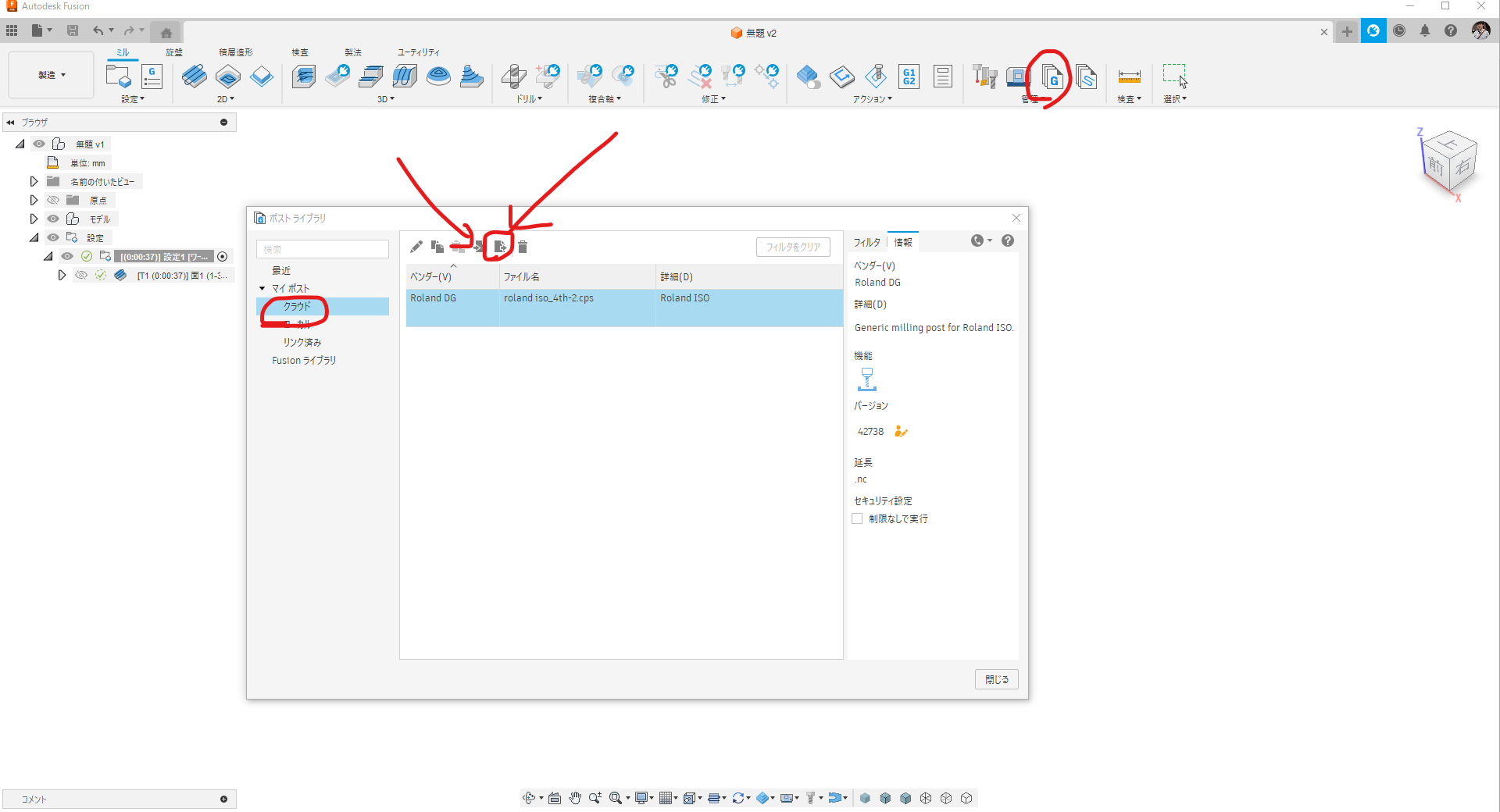Toggle visibility eye of the T1 operation
1500x812 pixels.
click(x=81, y=275)
